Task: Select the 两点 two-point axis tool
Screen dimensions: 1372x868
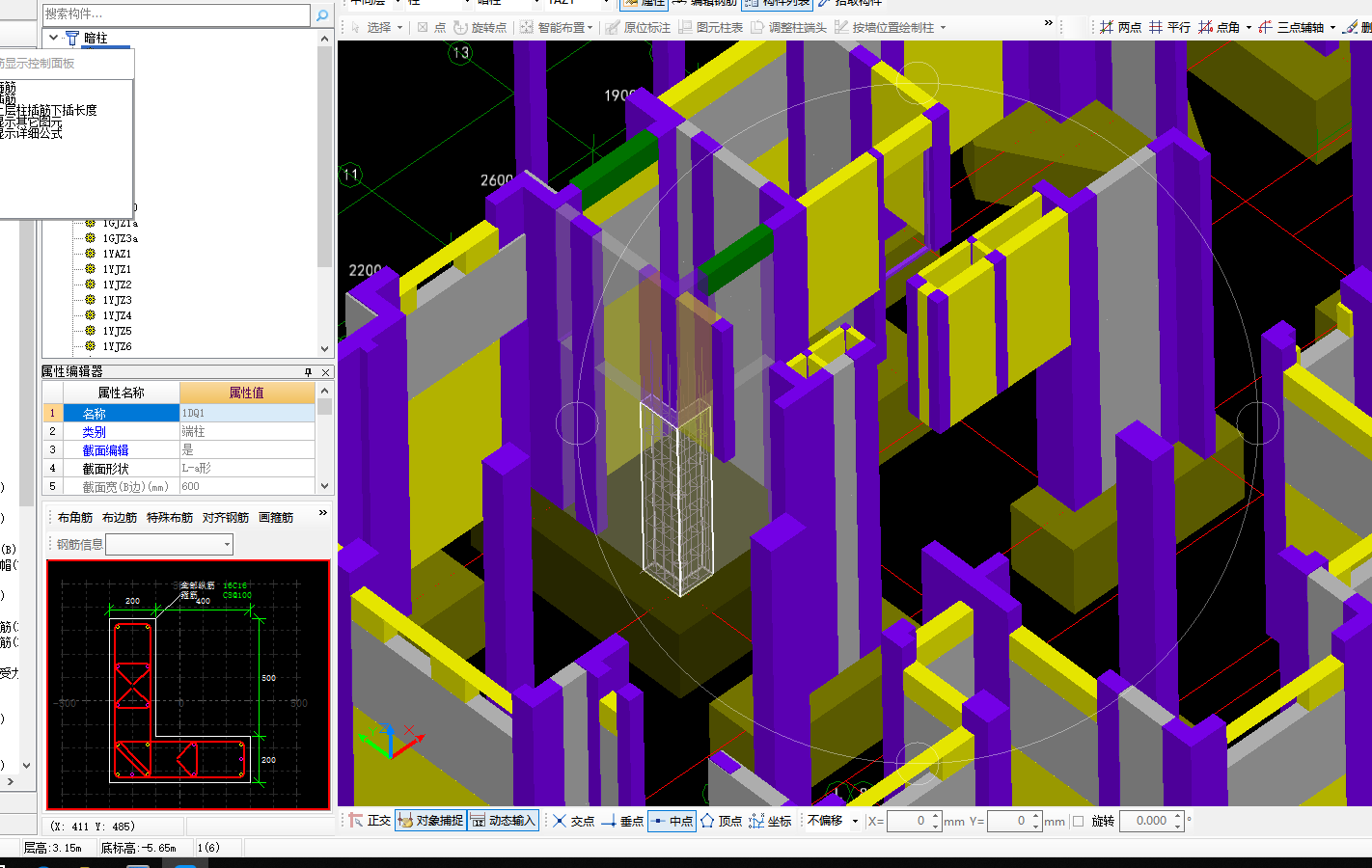Action: (x=1120, y=27)
